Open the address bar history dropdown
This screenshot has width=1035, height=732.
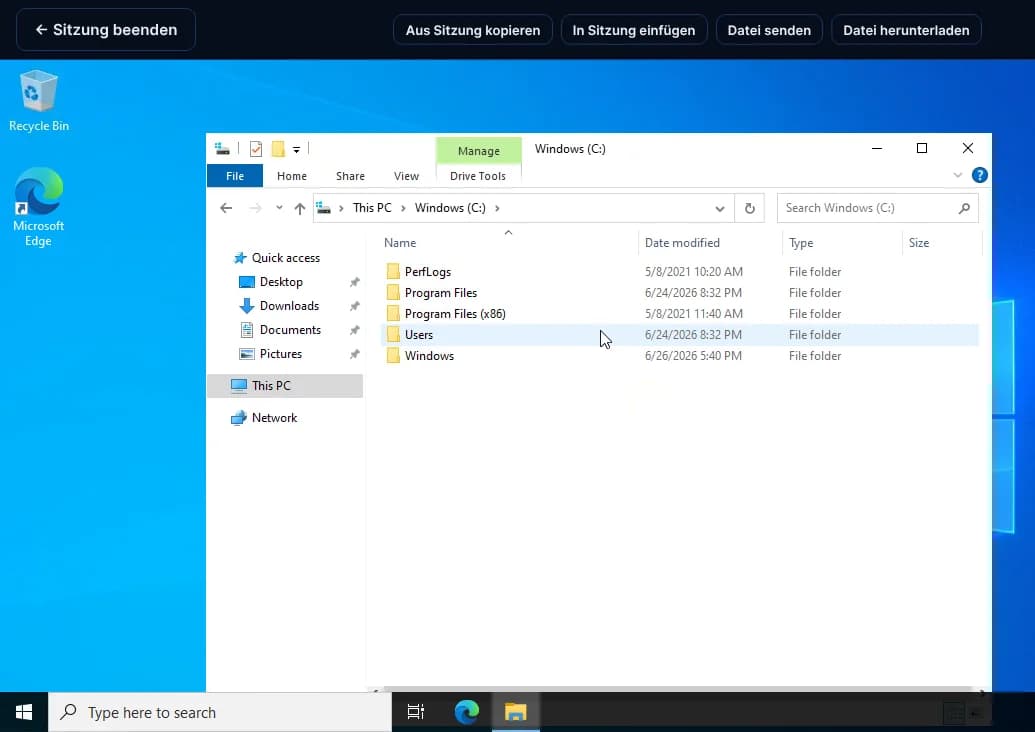point(719,209)
